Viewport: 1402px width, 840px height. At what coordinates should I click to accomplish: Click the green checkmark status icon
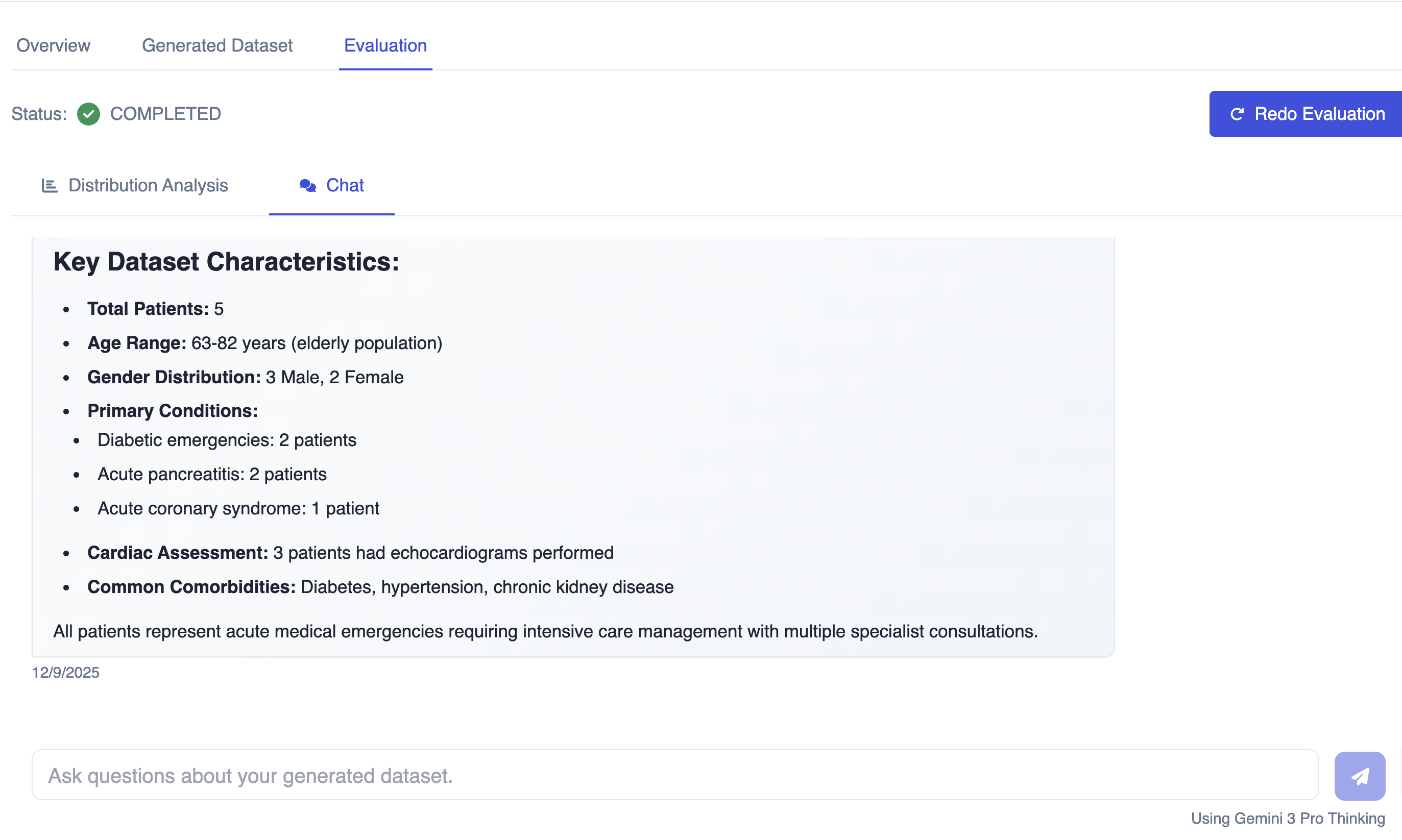(88, 113)
